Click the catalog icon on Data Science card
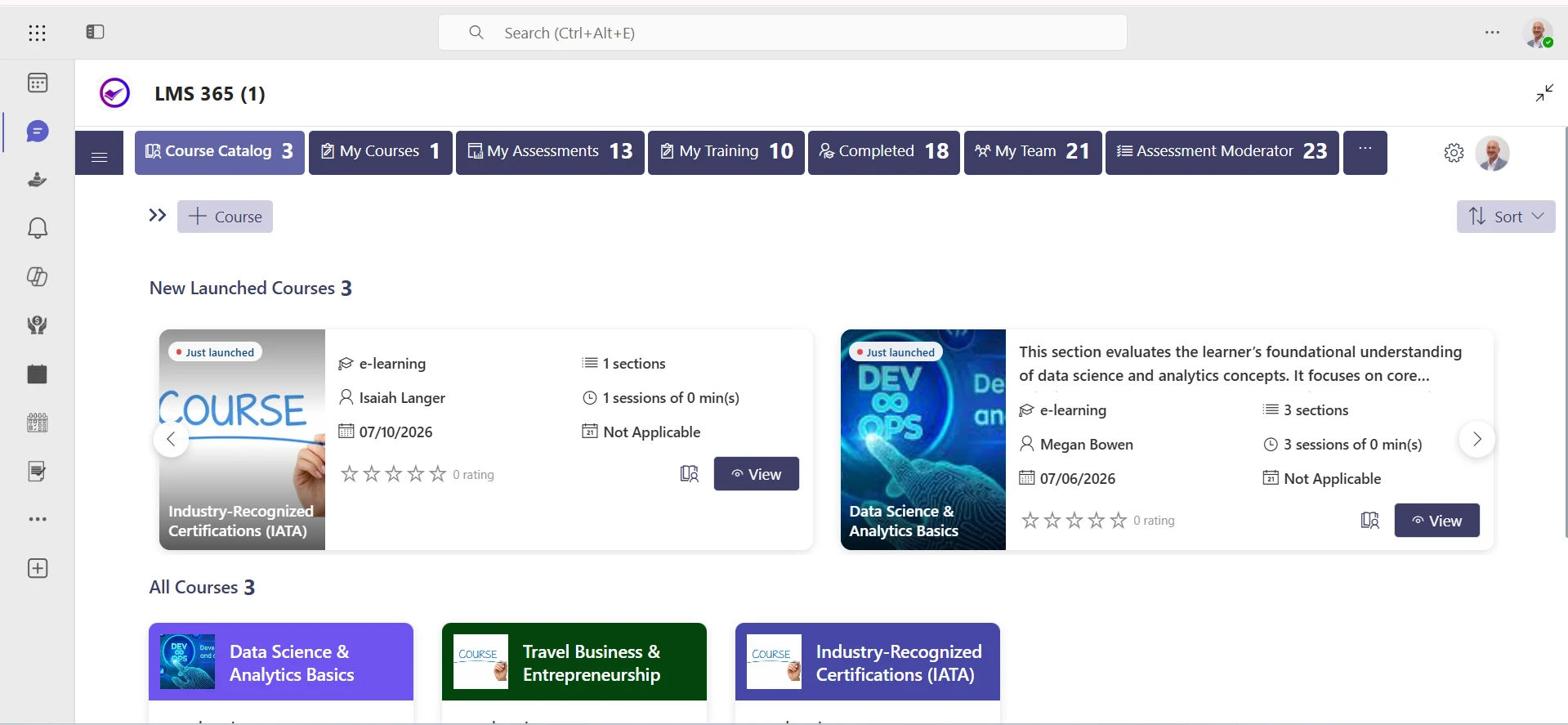 pos(1370,521)
